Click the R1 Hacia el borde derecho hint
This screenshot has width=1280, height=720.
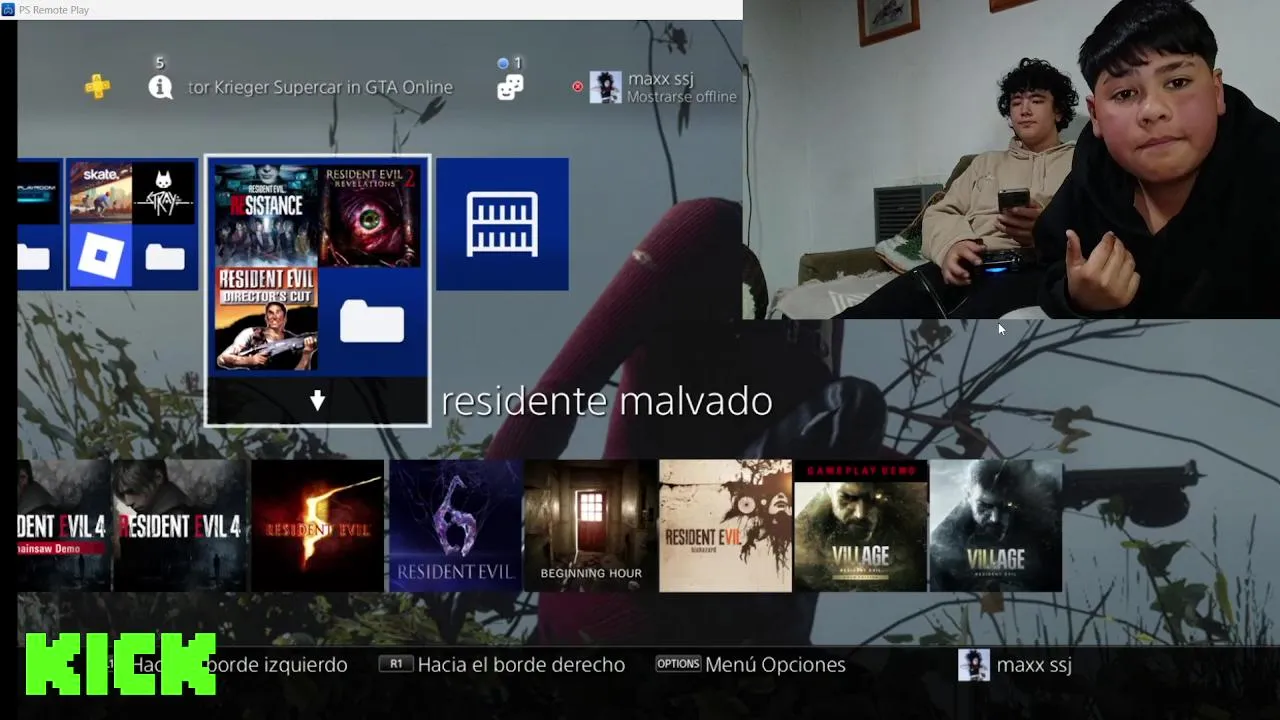[502, 665]
